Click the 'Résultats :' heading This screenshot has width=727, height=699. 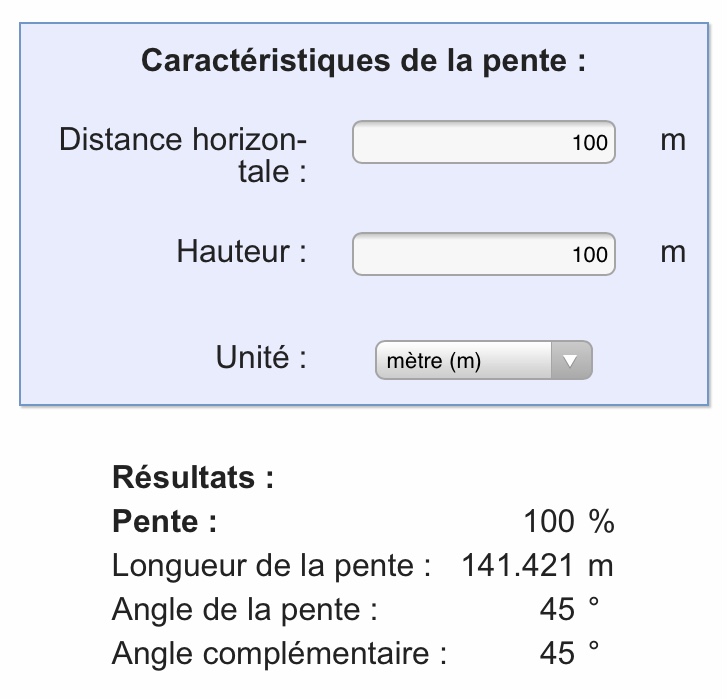click(193, 478)
